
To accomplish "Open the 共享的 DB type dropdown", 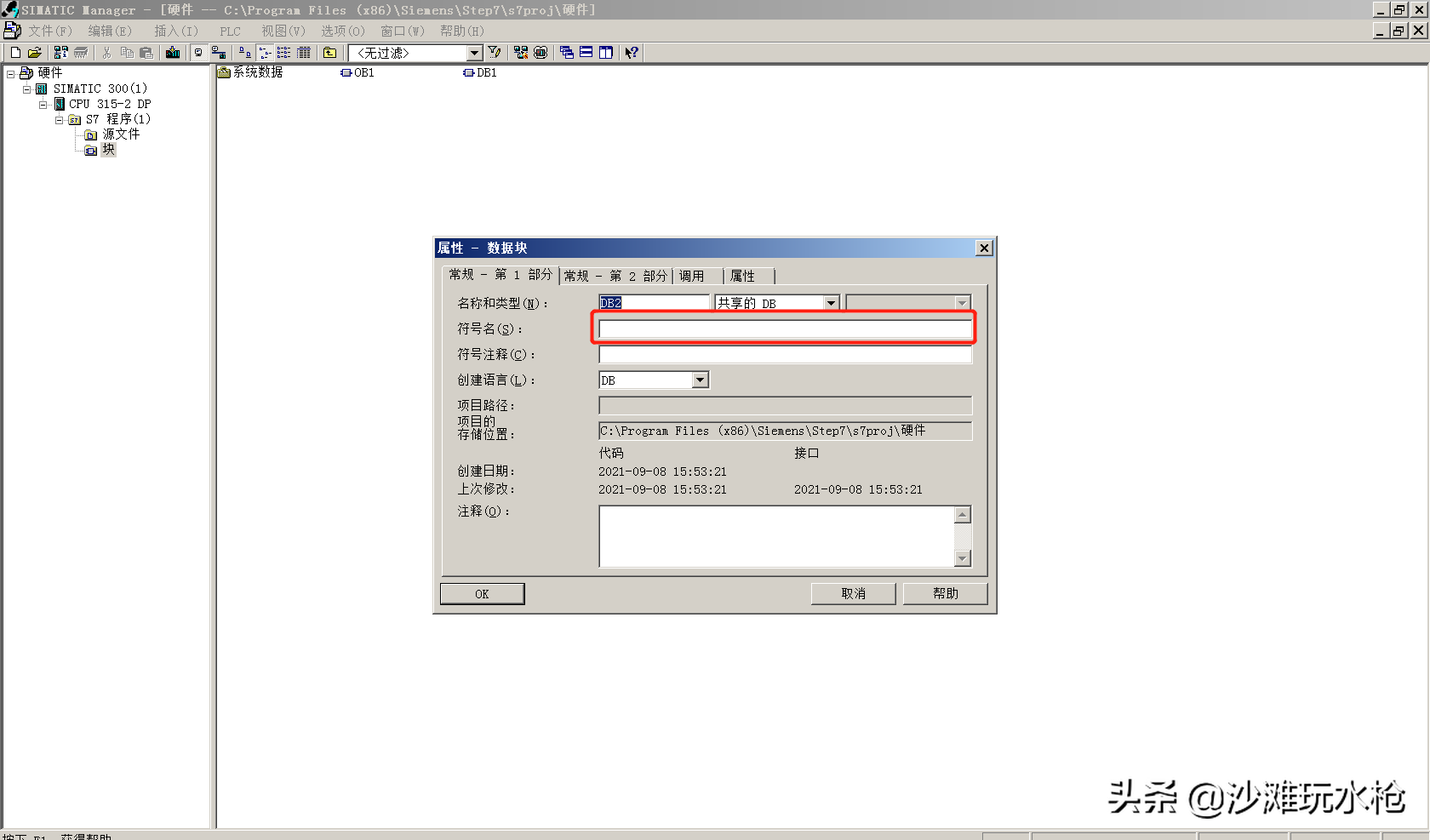I will (831, 303).
